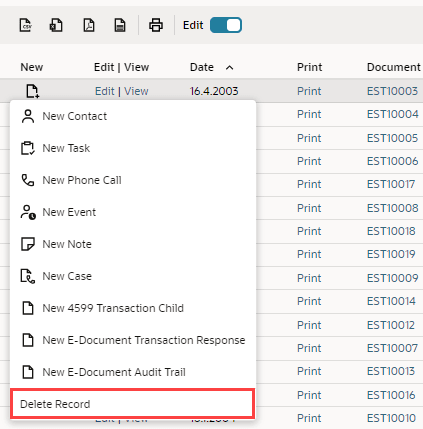Click Print link for EST10016
This screenshot has height=429, width=423.
click(x=309, y=395)
